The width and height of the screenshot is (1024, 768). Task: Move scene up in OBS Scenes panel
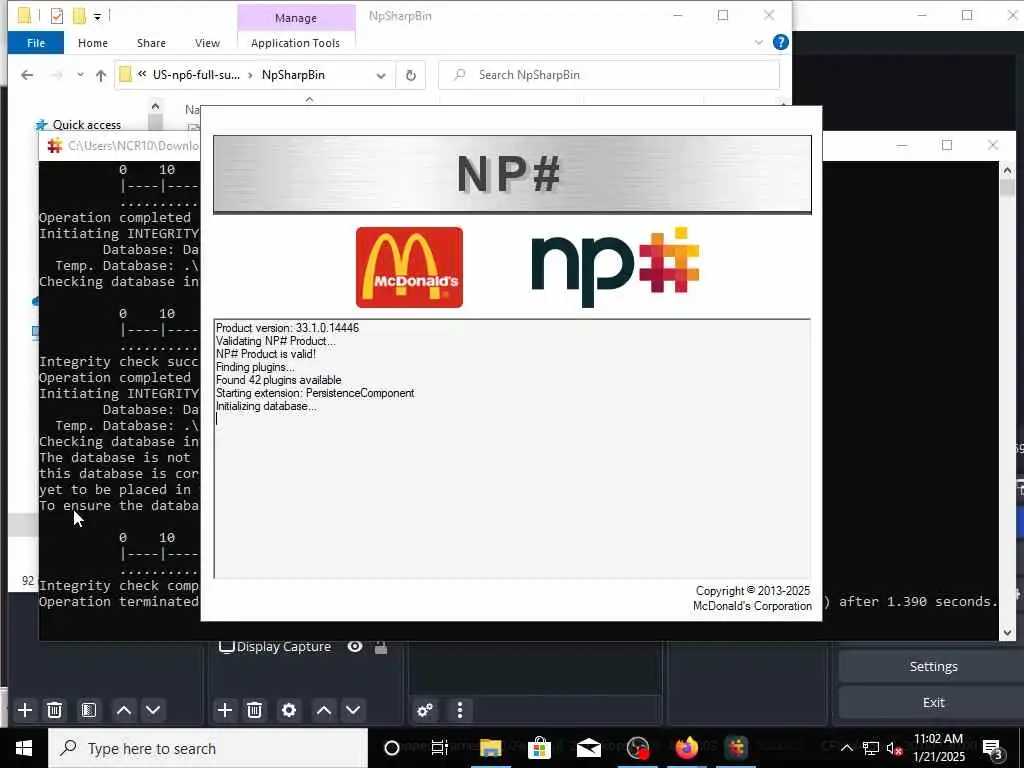[x=123, y=710]
